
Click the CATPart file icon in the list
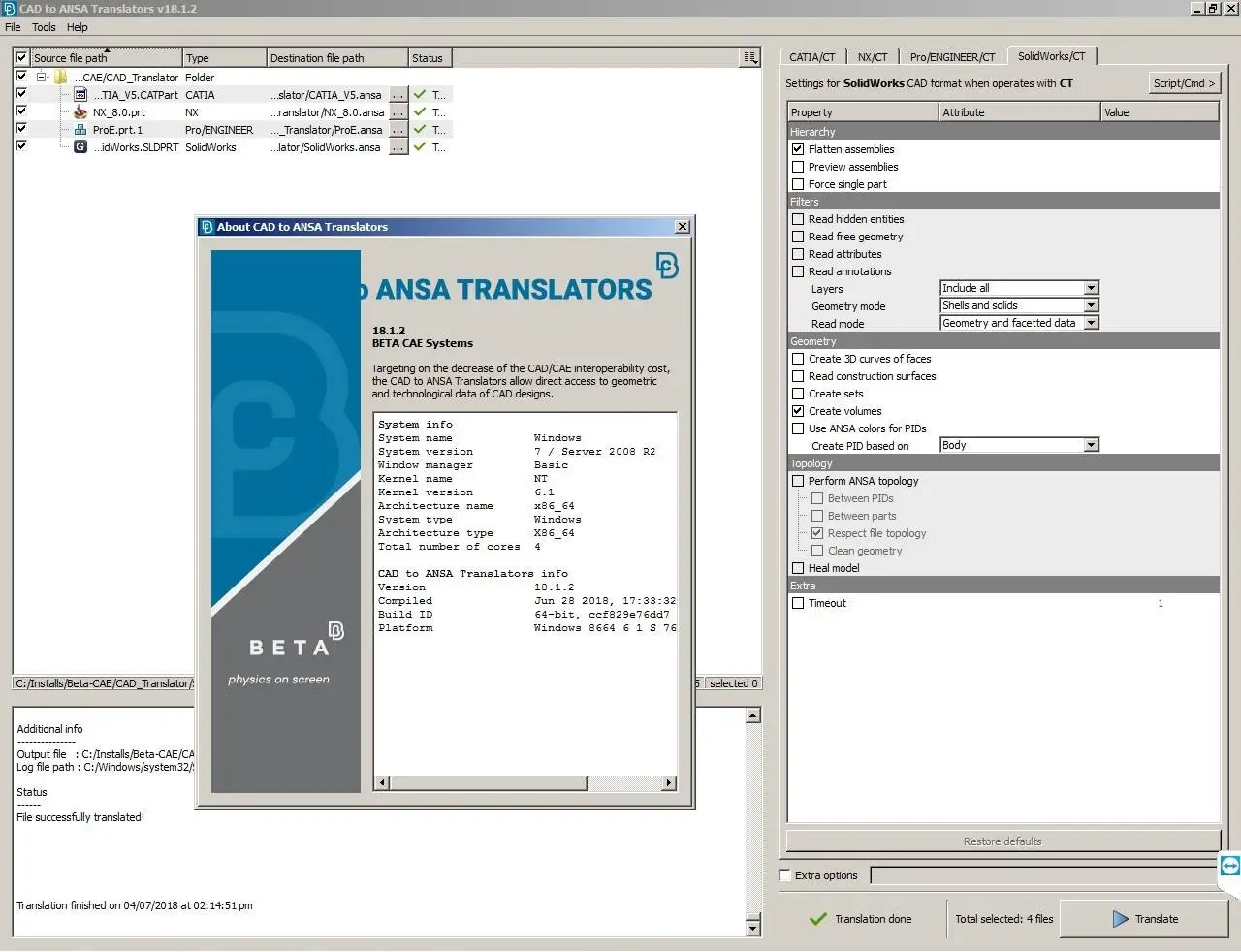pos(80,95)
